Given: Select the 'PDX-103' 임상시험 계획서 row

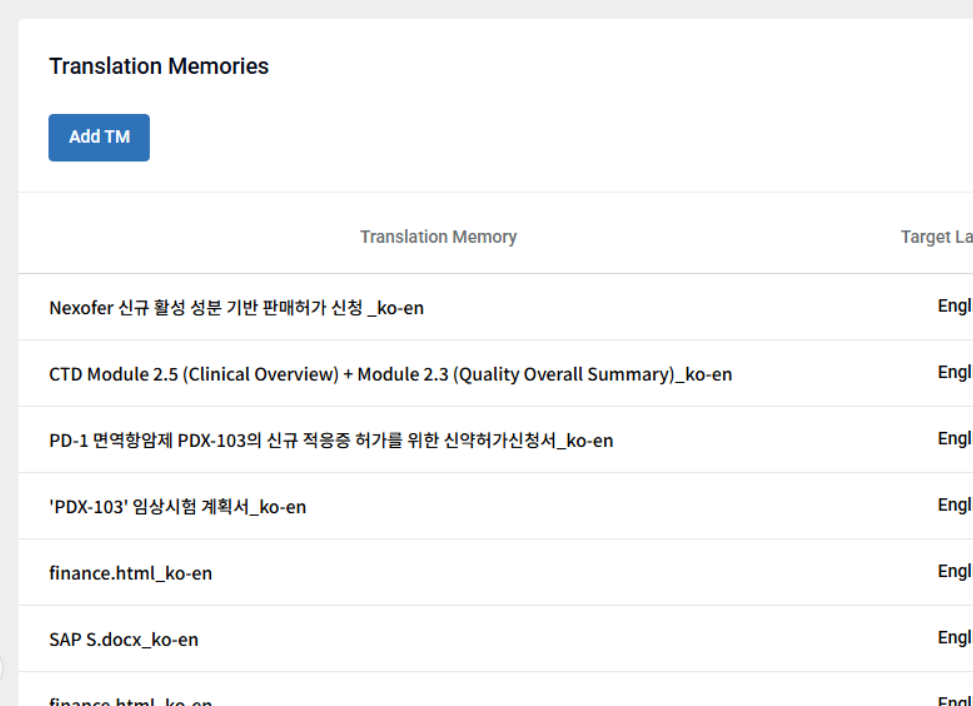Looking at the screenshot, I should (178, 506).
